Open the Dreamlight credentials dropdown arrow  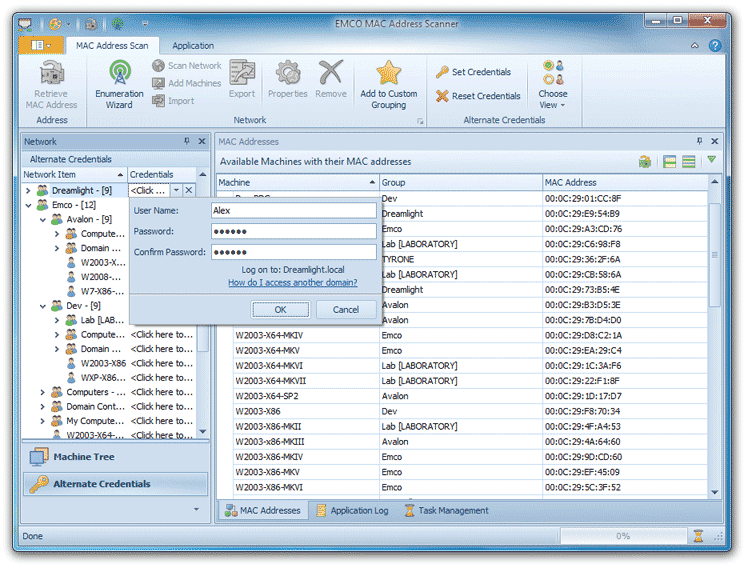click(176, 190)
